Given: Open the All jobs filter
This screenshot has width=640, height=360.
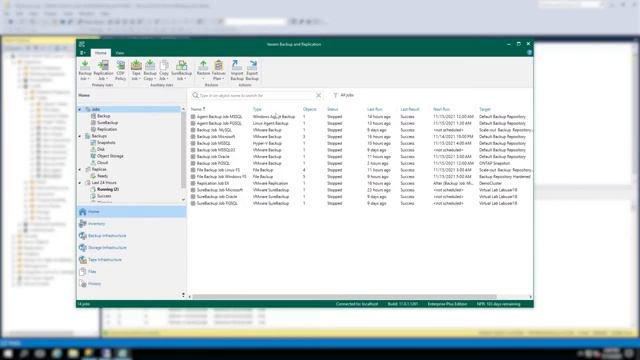Looking at the screenshot, I should point(344,96).
